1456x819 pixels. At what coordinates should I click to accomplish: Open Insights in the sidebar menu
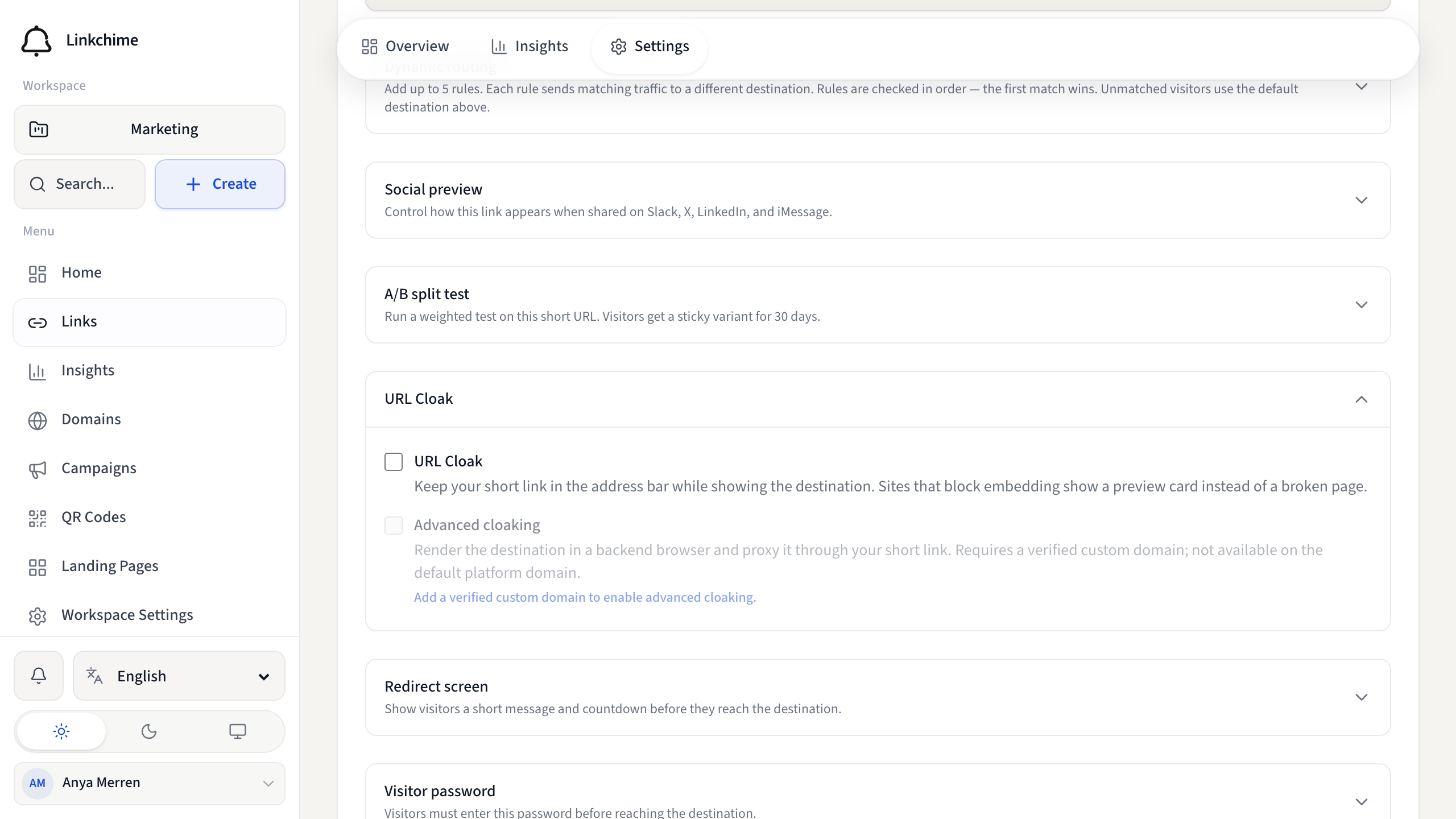pyautogui.click(x=150, y=371)
